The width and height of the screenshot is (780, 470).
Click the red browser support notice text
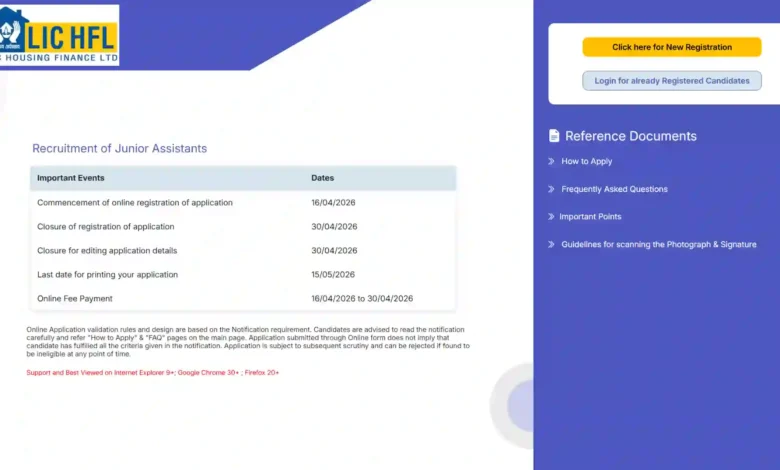tap(152, 373)
